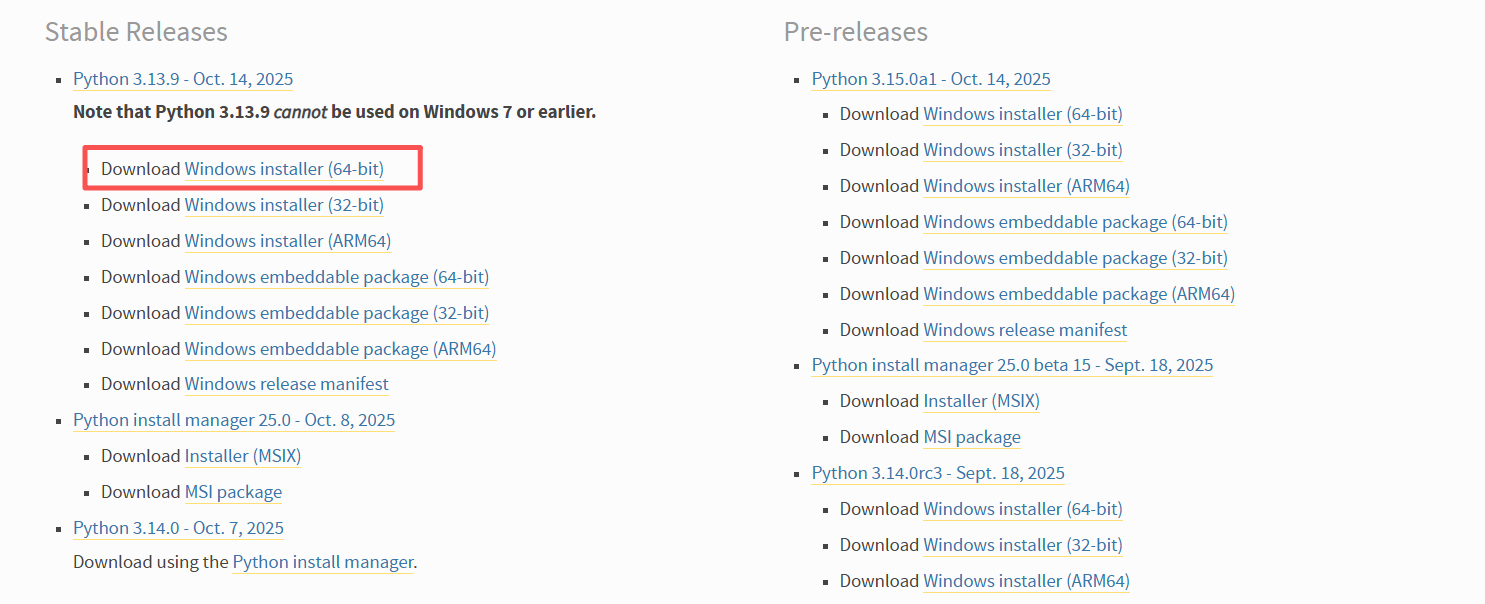The image size is (1485, 604).
Task: Download the stable Windows embeddable package (ARM64)
Action: [x=340, y=349]
